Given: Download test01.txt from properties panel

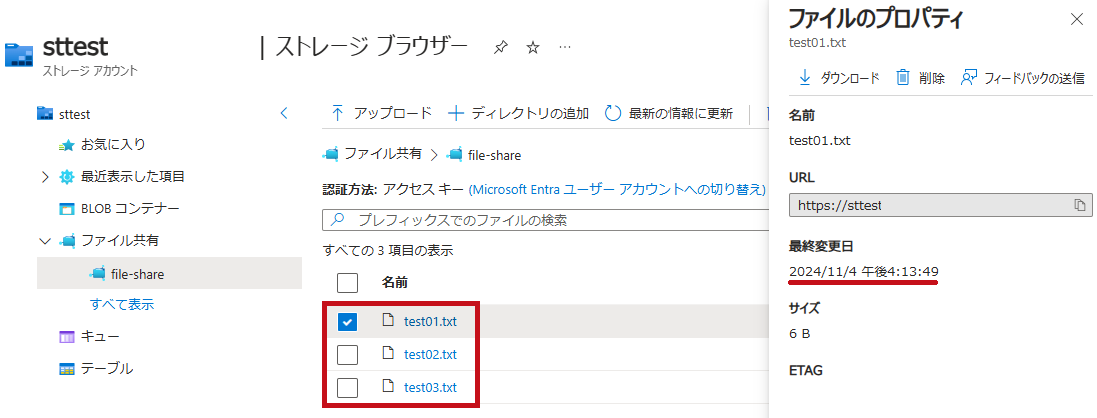Looking at the screenshot, I should (838, 78).
